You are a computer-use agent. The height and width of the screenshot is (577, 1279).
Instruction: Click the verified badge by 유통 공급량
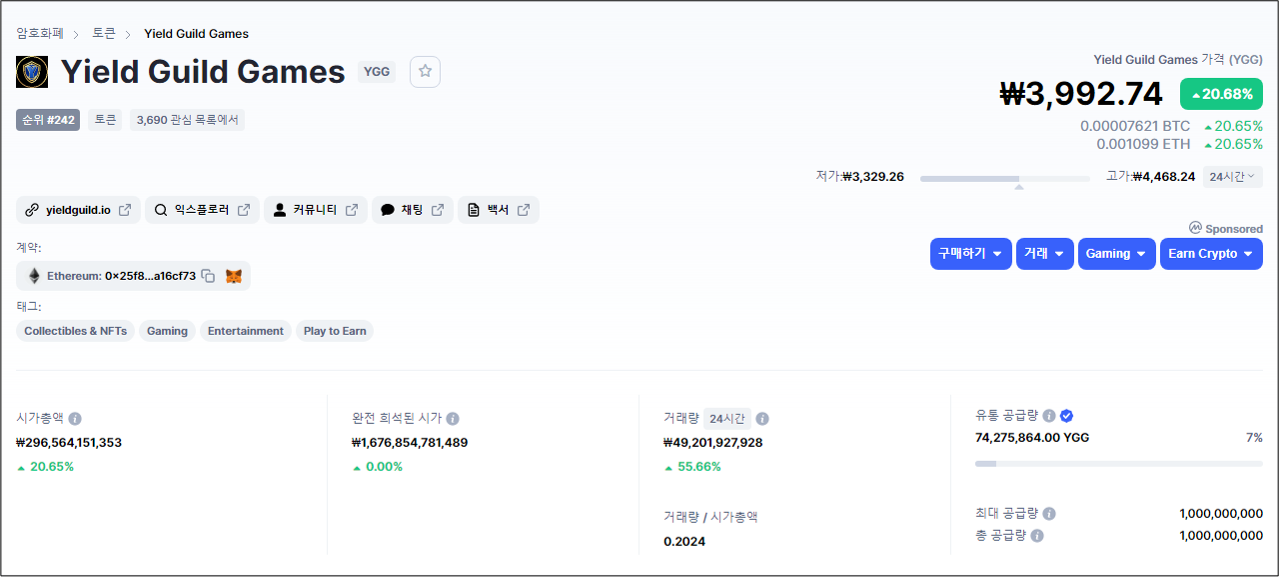coord(1067,416)
